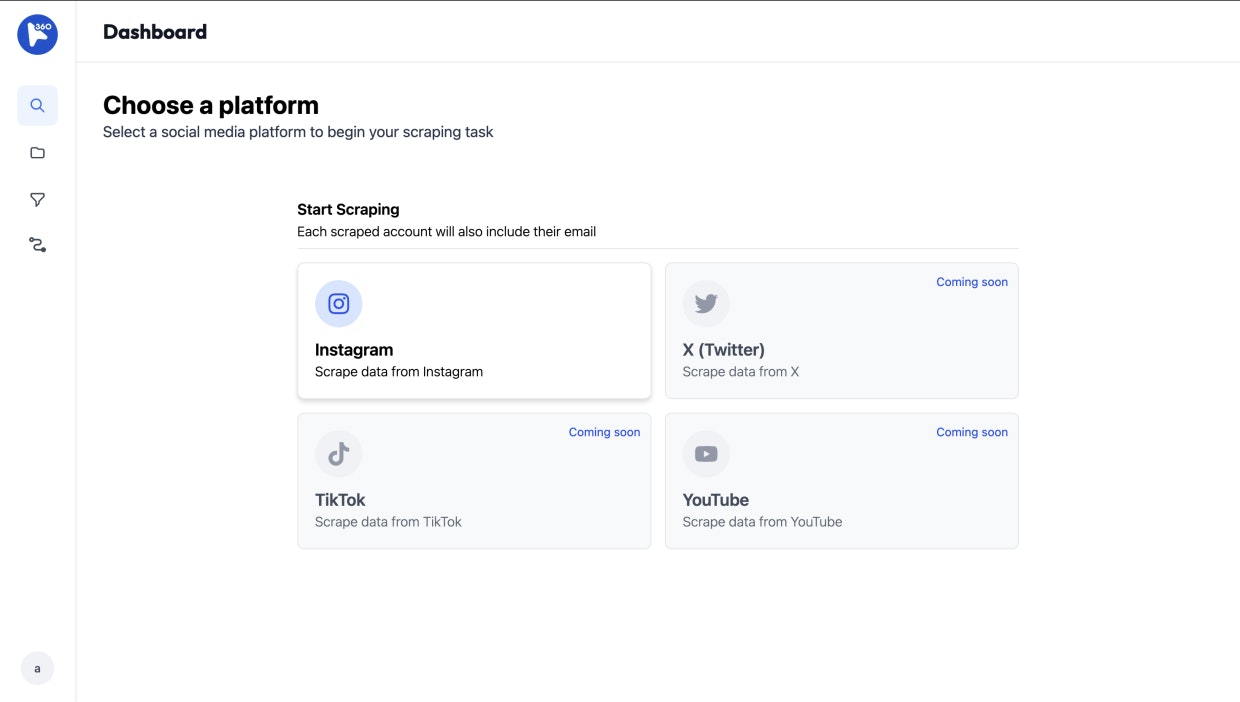Viewport: 1240px width, 702px height.
Task: Click the TikTok logo icon
Action: (339, 454)
